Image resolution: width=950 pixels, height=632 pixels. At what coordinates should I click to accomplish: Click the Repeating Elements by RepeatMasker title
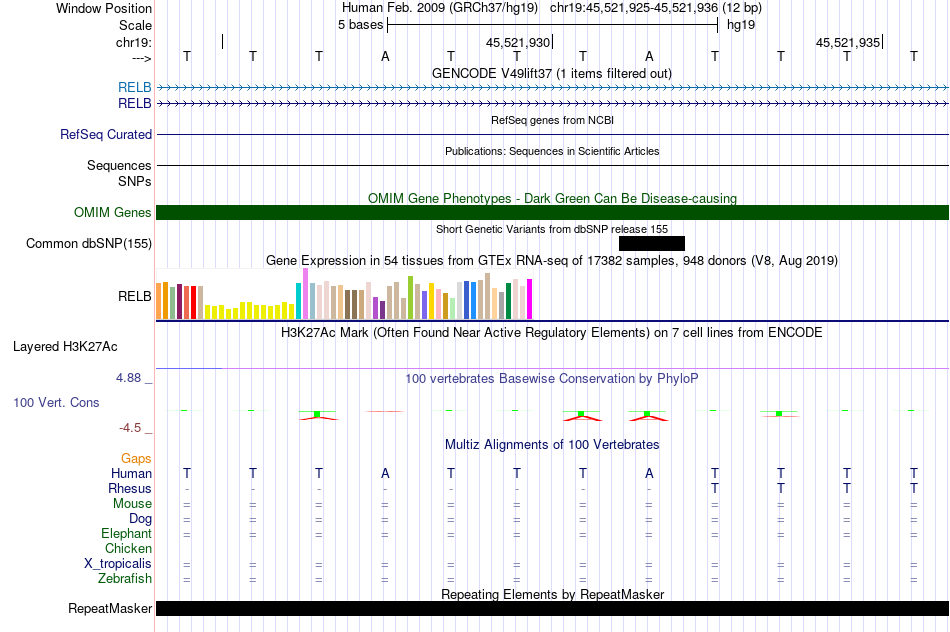tap(553, 594)
